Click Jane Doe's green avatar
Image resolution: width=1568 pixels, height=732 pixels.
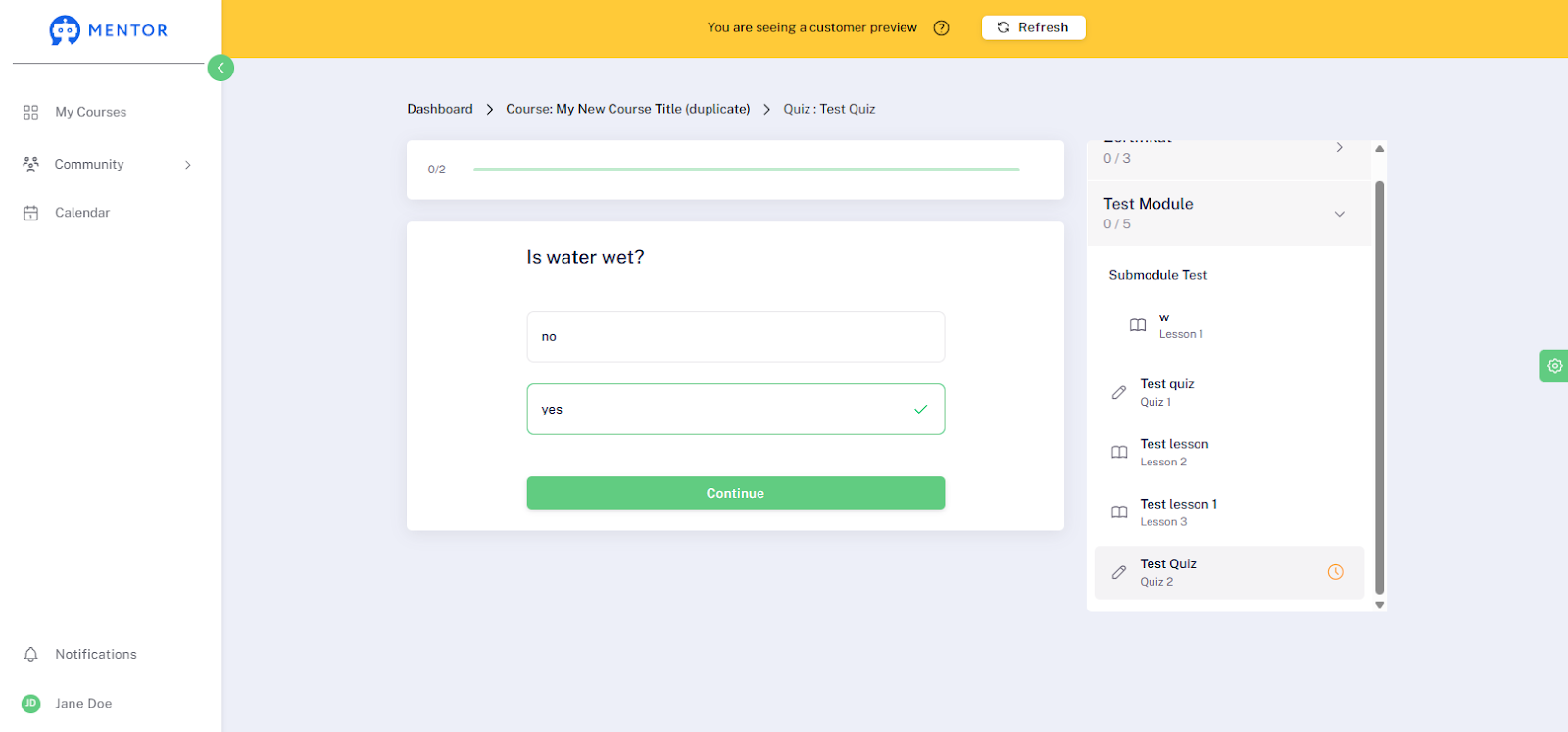pyautogui.click(x=31, y=704)
